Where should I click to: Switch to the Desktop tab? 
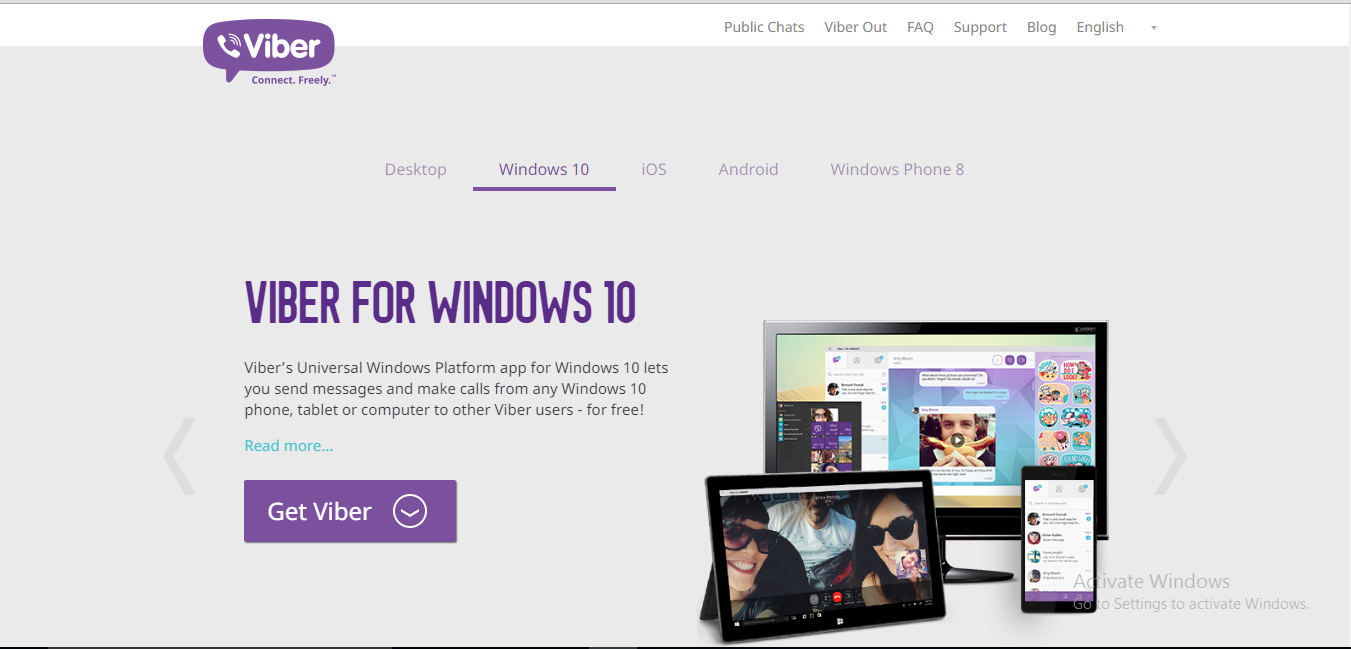click(415, 169)
